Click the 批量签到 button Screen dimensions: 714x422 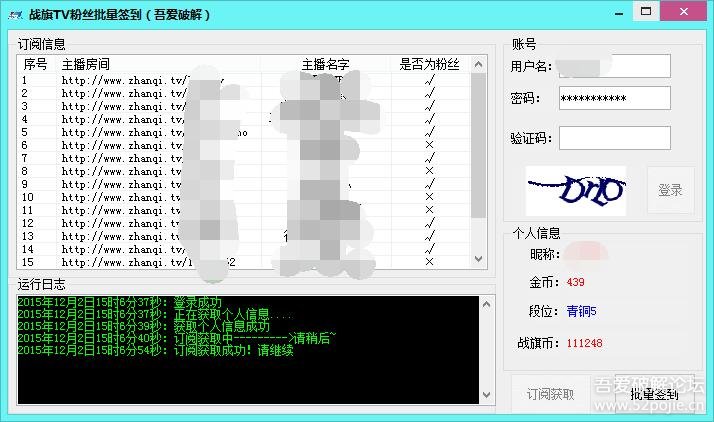point(654,394)
